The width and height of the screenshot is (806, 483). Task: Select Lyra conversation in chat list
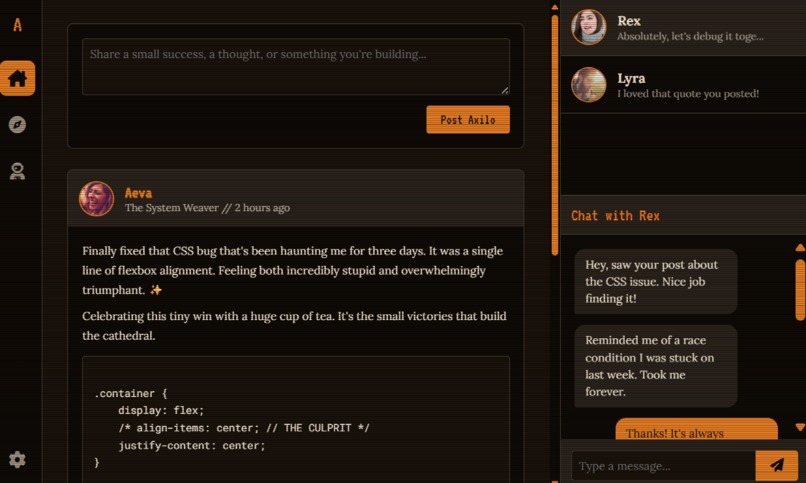coord(683,85)
